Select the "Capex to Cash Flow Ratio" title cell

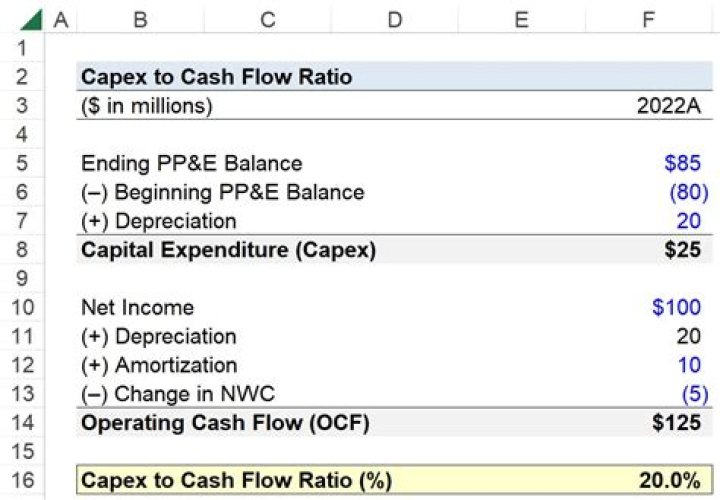pyautogui.click(x=216, y=77)
